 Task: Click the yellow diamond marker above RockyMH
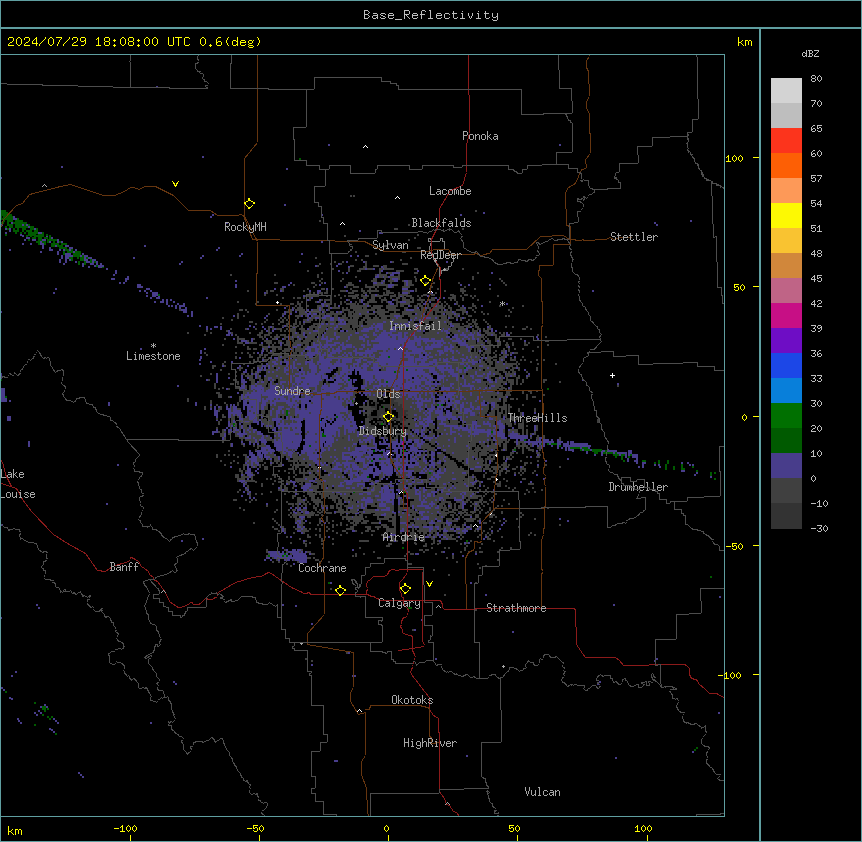pos(250,203)
